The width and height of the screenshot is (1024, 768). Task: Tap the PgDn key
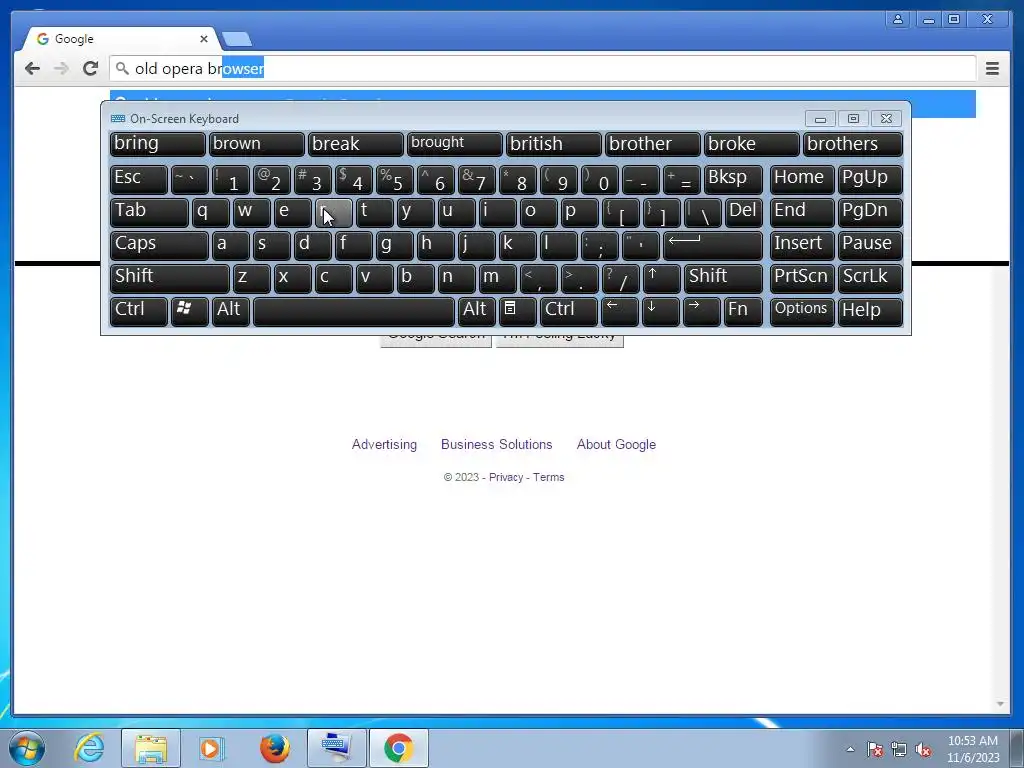(x=871, y=212)
